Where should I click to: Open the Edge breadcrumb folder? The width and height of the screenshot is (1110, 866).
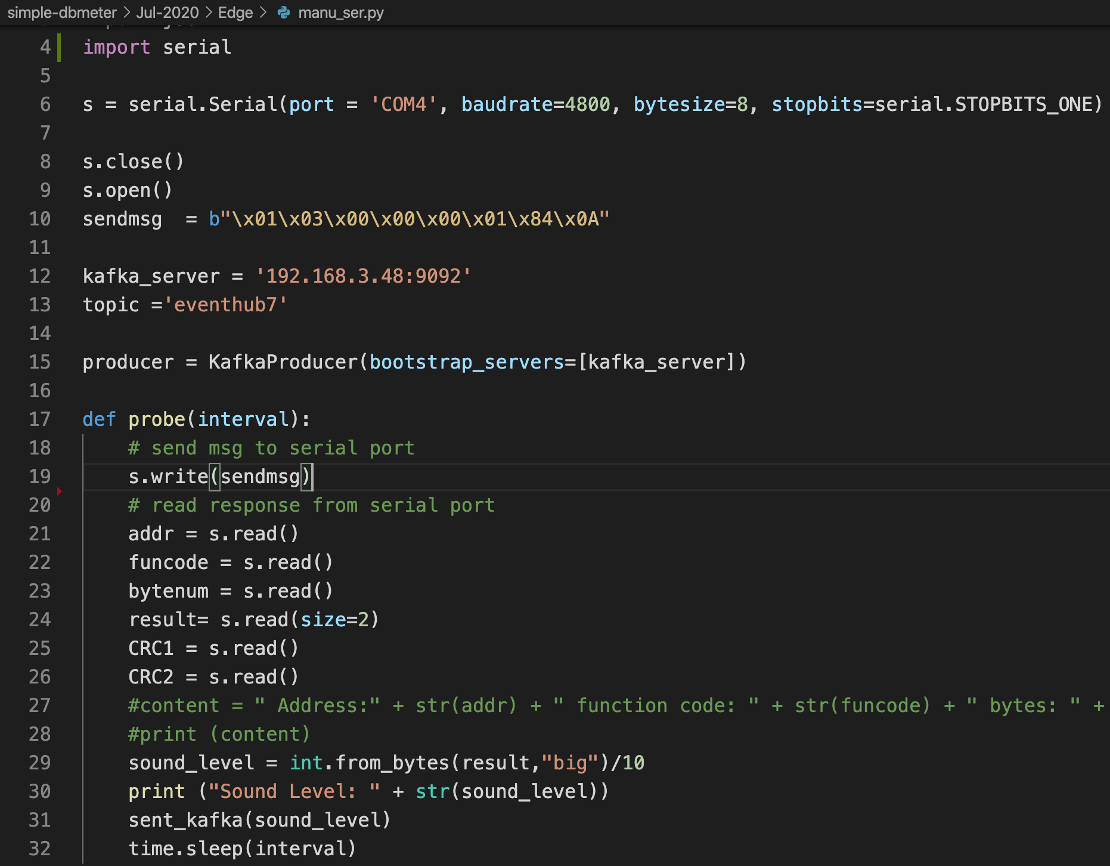[x=236, y=13]
